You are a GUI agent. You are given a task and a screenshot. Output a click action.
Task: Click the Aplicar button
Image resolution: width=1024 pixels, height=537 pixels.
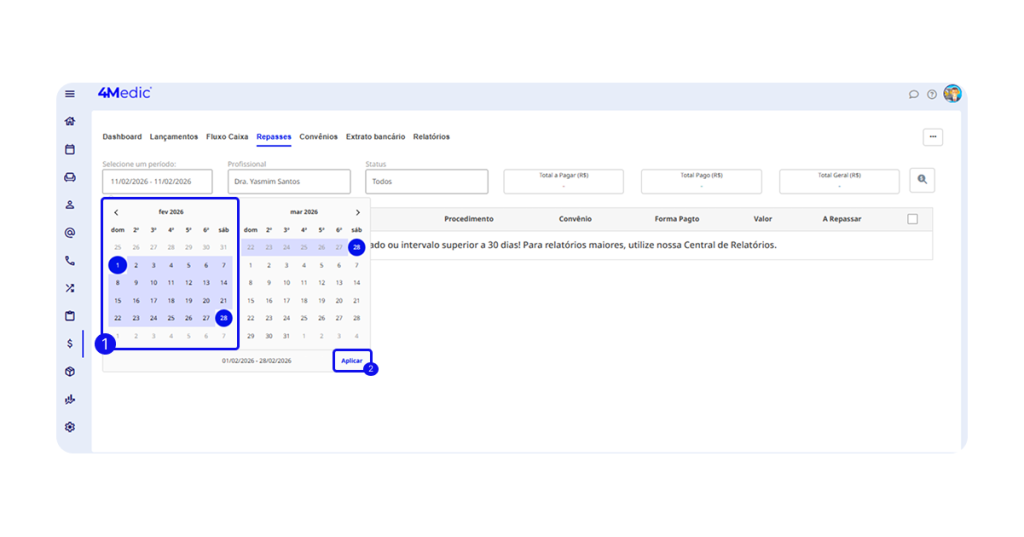[352, 360]
